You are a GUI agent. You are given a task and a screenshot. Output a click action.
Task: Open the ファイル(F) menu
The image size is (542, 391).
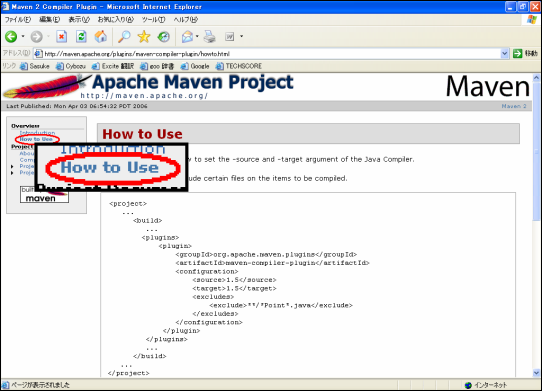coord(18,19)
